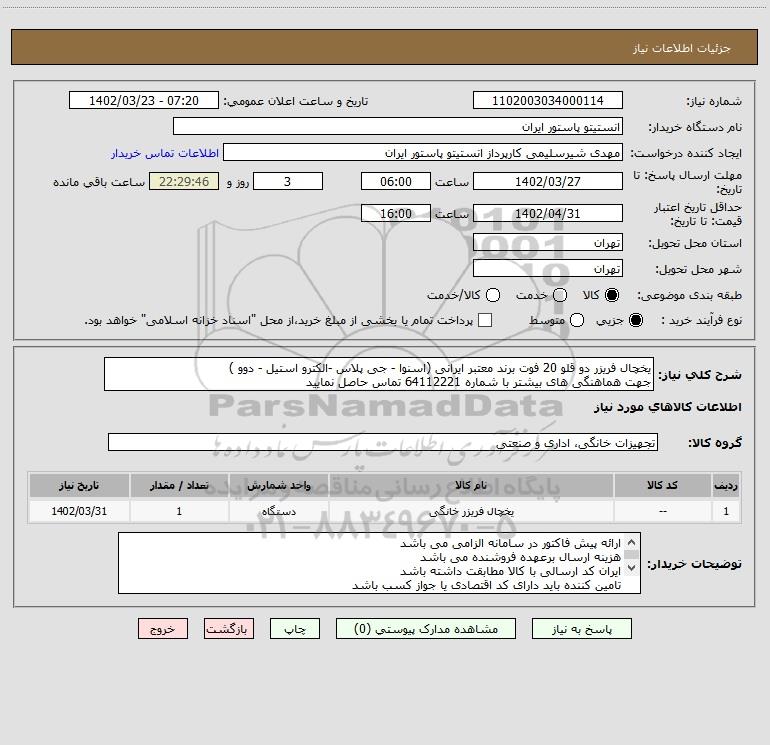Click the remaining days field showing 3

coord(288,181)
